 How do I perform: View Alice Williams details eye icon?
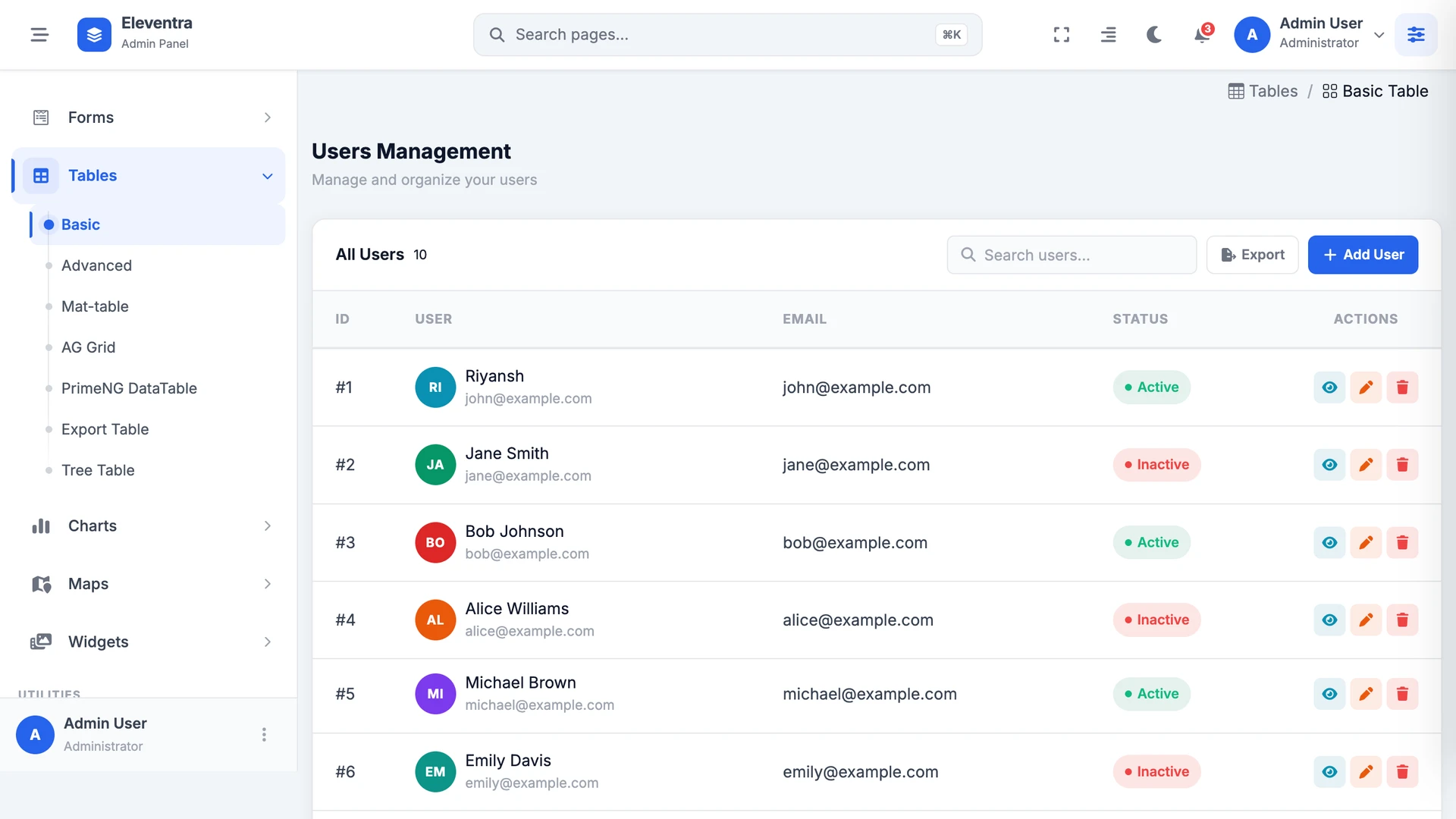pyautogui.click(x=1329, y=620)
